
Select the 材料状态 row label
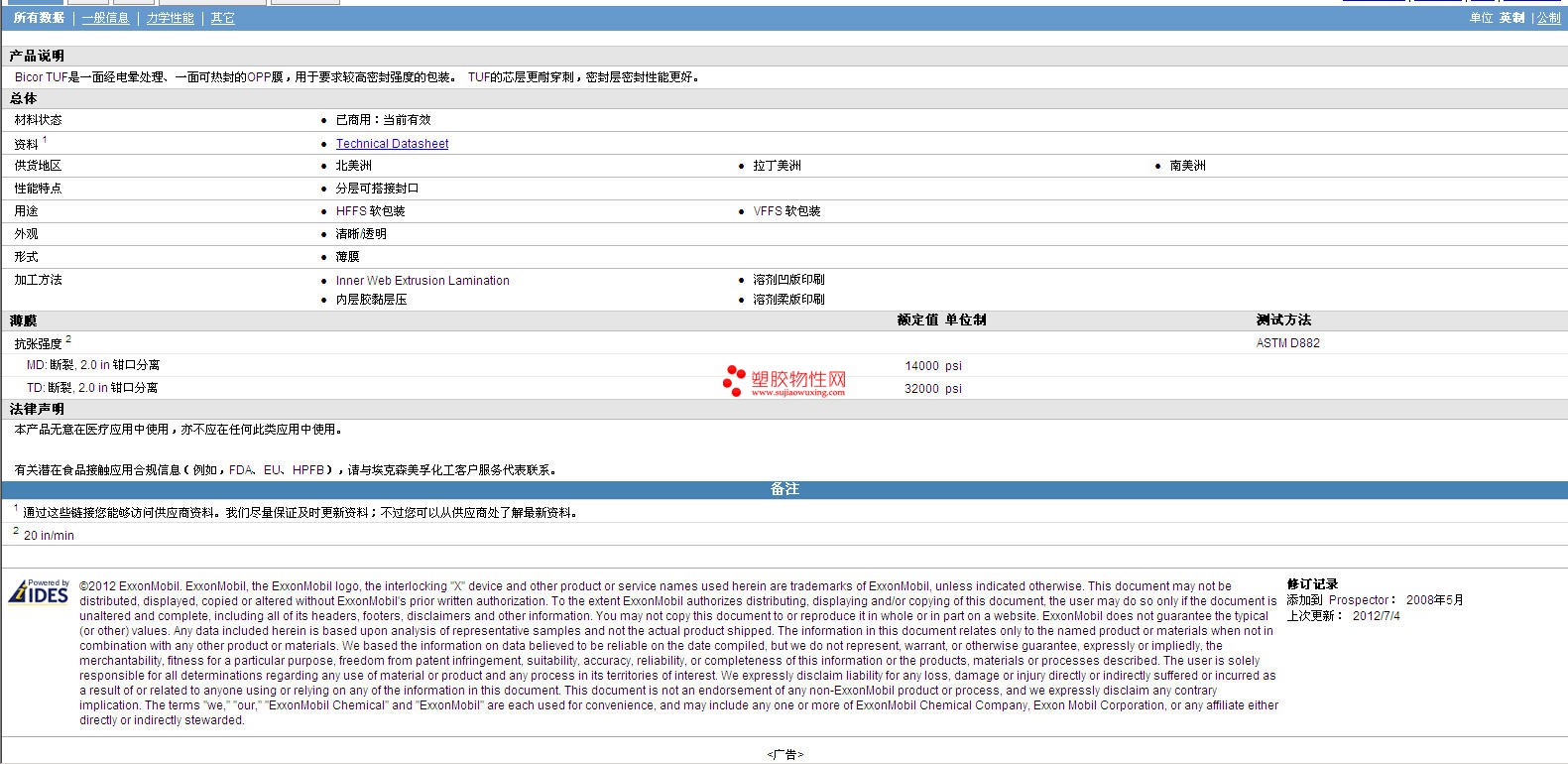(x=38, y=120)
